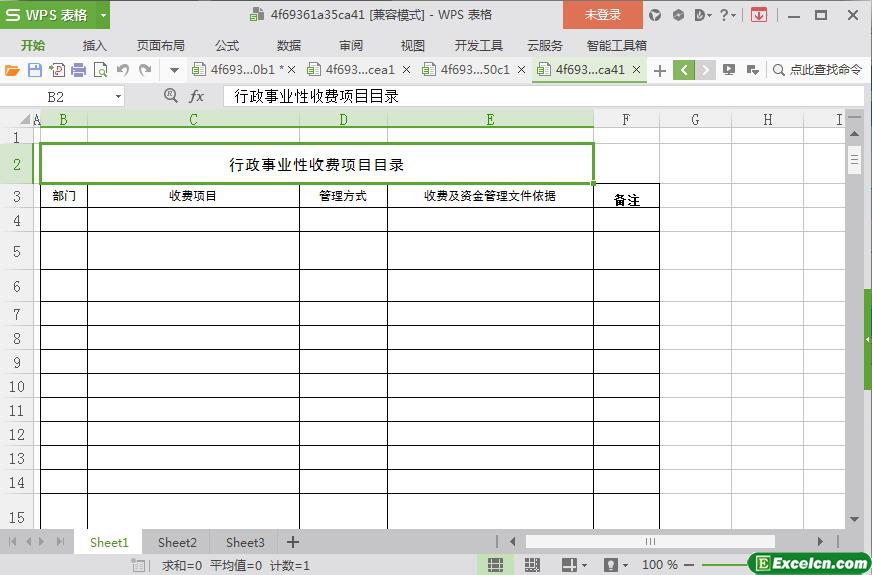This screenshot has height=575, width=872.
Task: Open the 开发工具 ribbon tab
Action: tap(478, 46)
